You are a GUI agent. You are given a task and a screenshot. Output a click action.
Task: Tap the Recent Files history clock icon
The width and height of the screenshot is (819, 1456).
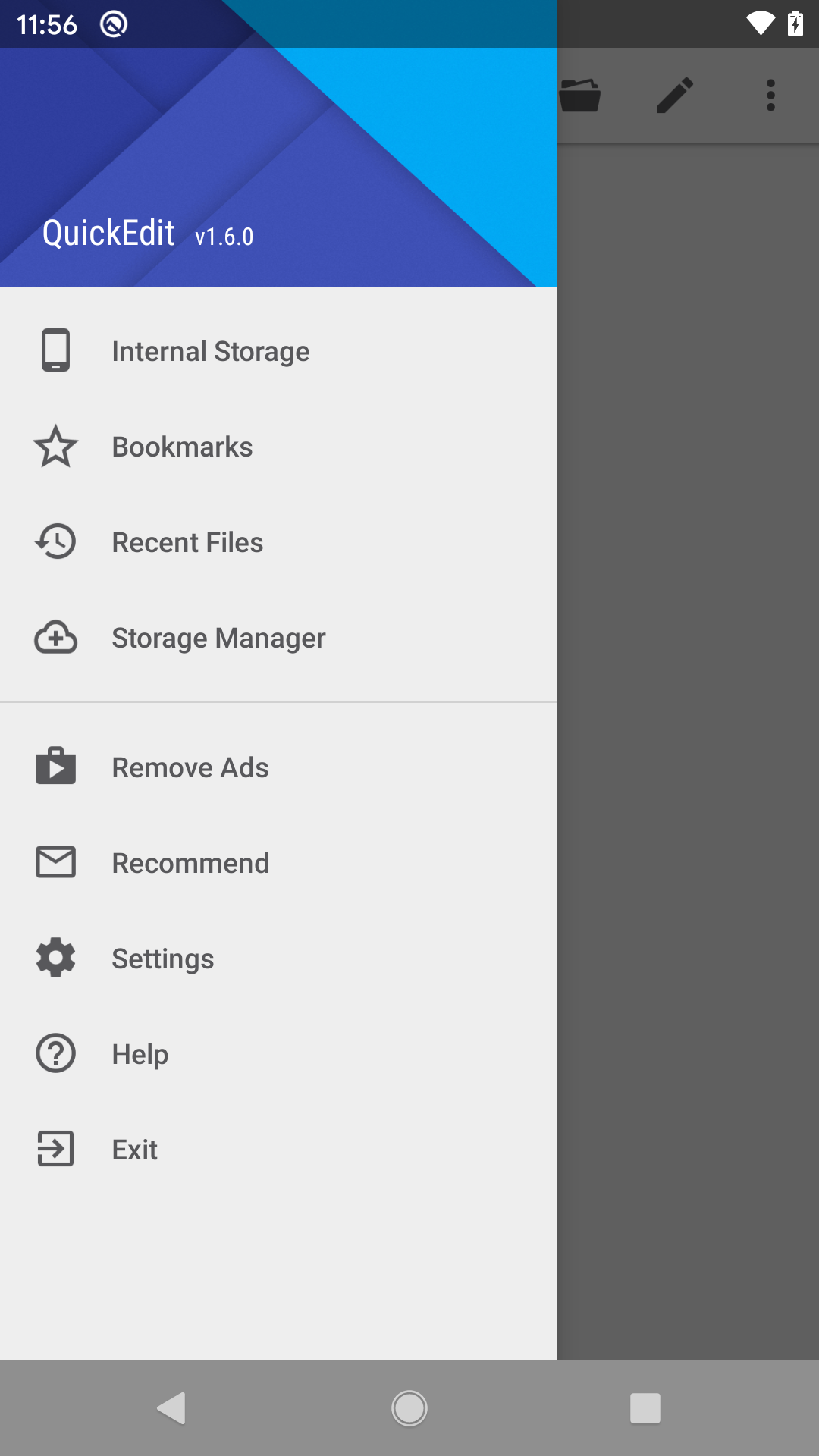point(55,541)
